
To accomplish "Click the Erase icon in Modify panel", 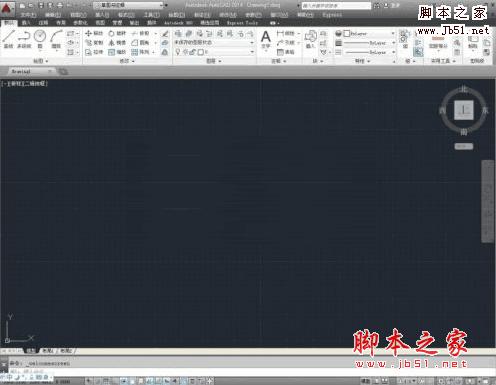I will [165, 33].
